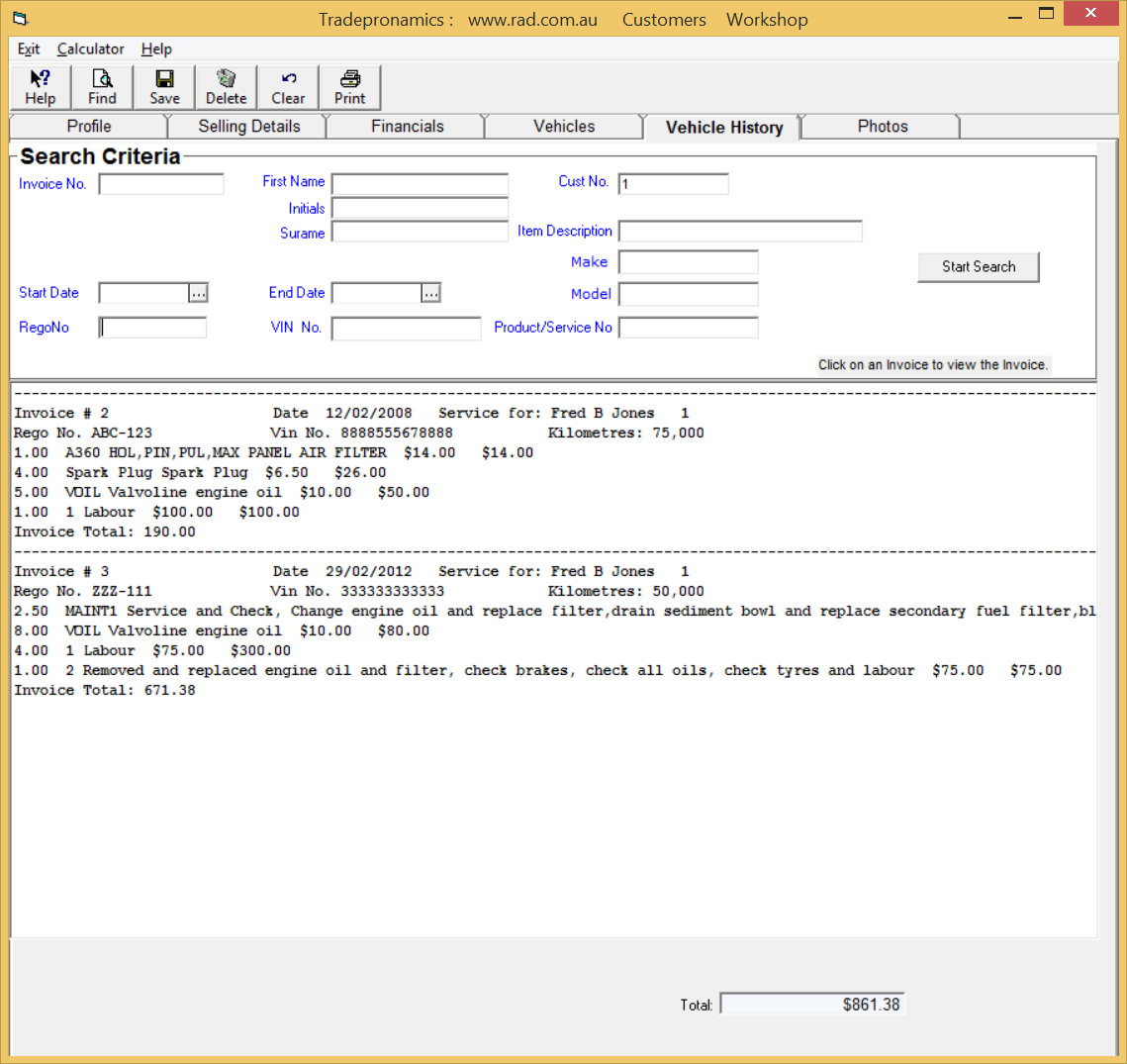Go to the Photos tab
The height and width of the screenshot is (1064, 1127).
pyautogui.click(x=882, y=126)
